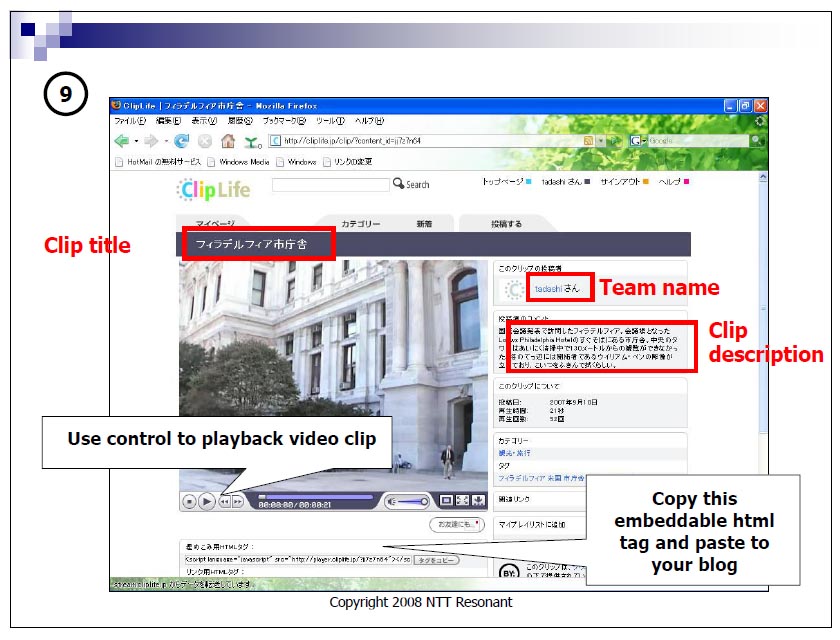
Task: Open the Back history dropdown arrow
Action: [136, 141]
